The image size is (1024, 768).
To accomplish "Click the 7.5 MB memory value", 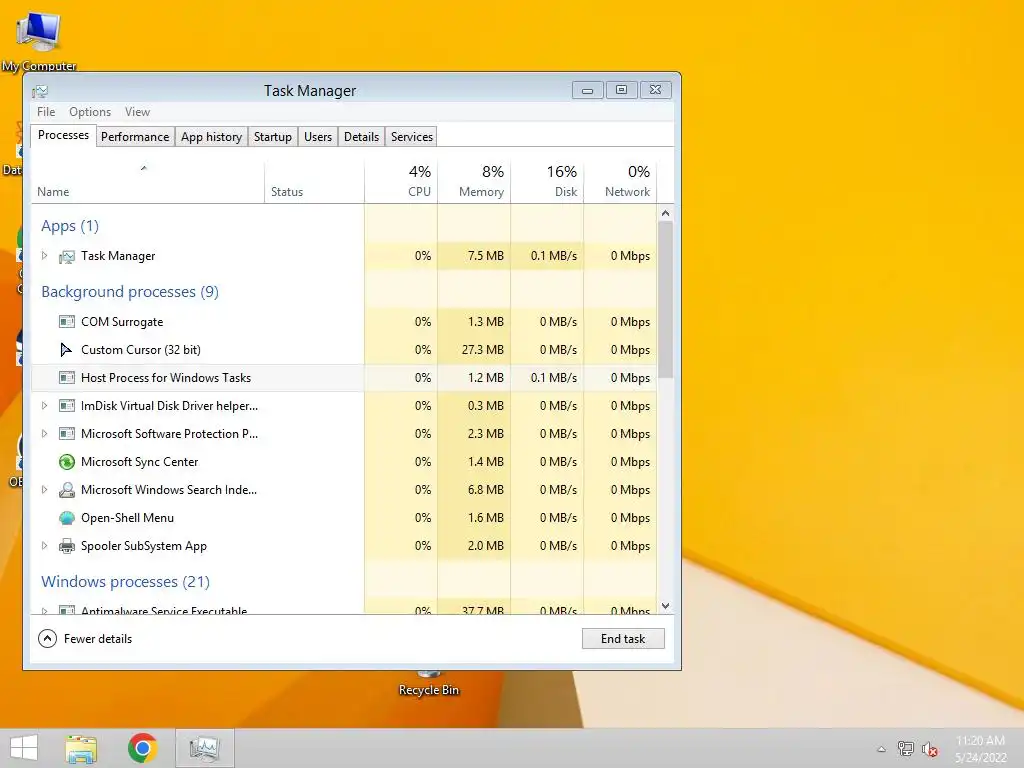I will pyautogui.click(x=486, y=256).
